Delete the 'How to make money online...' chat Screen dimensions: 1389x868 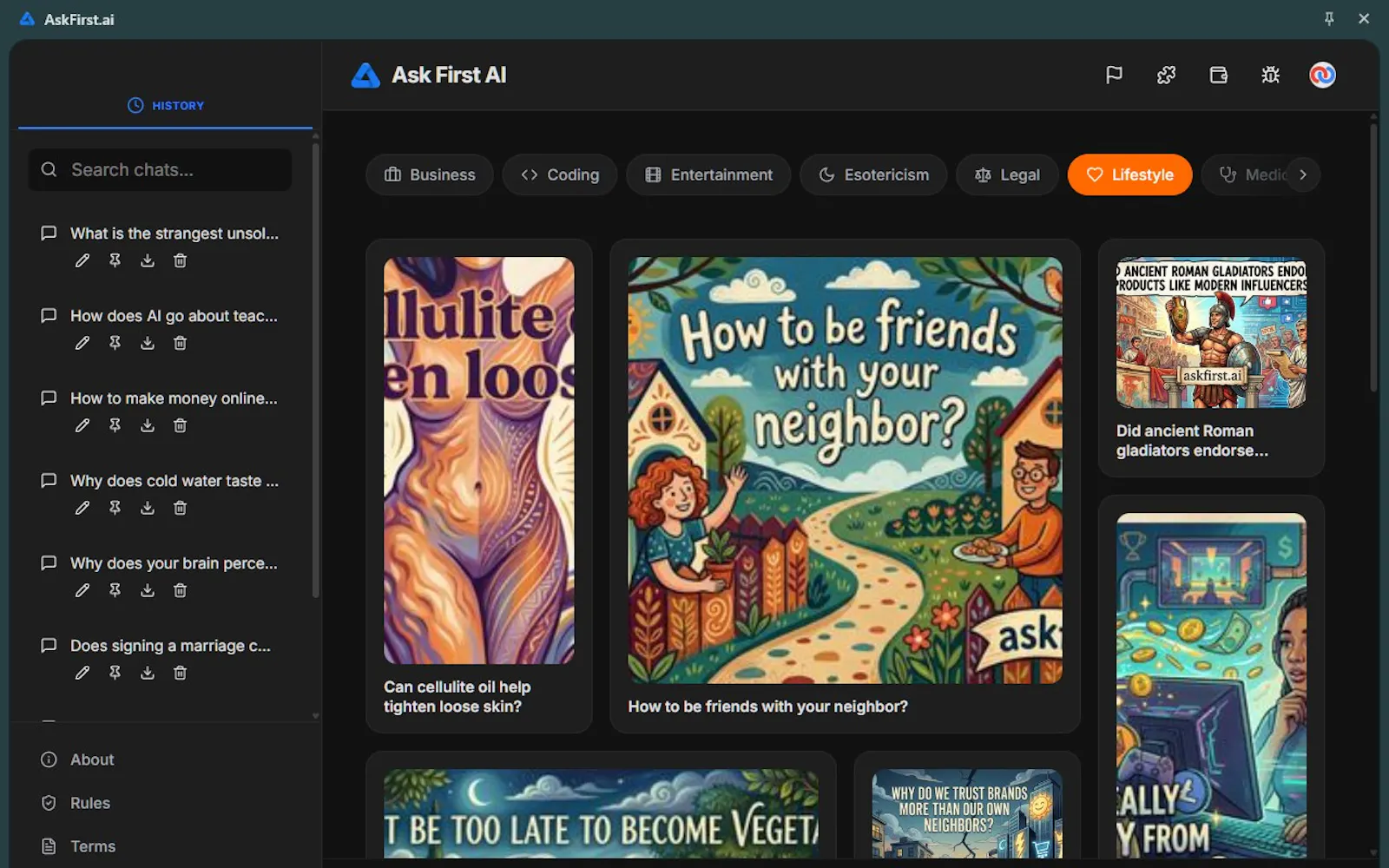180,425
